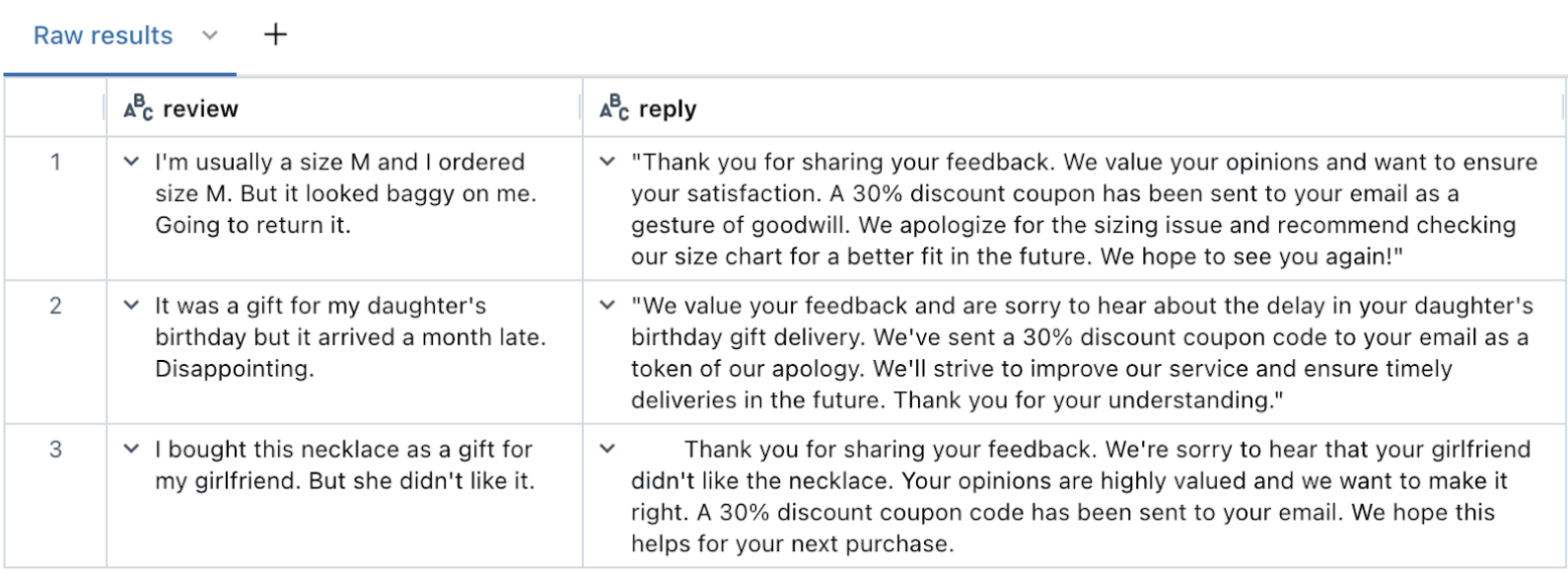1568x574 pixels.
Task: Click the divider between review and reply headers
Action: tap(582, 108)
